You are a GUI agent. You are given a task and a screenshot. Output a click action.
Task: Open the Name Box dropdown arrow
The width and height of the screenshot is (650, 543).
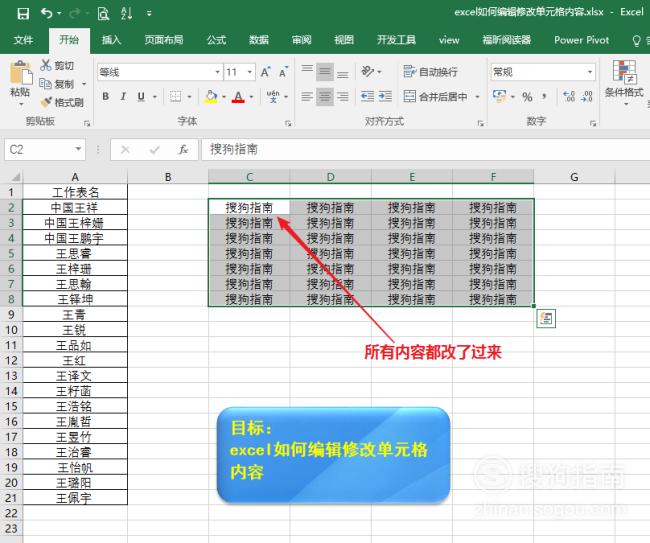coord(78,149)
